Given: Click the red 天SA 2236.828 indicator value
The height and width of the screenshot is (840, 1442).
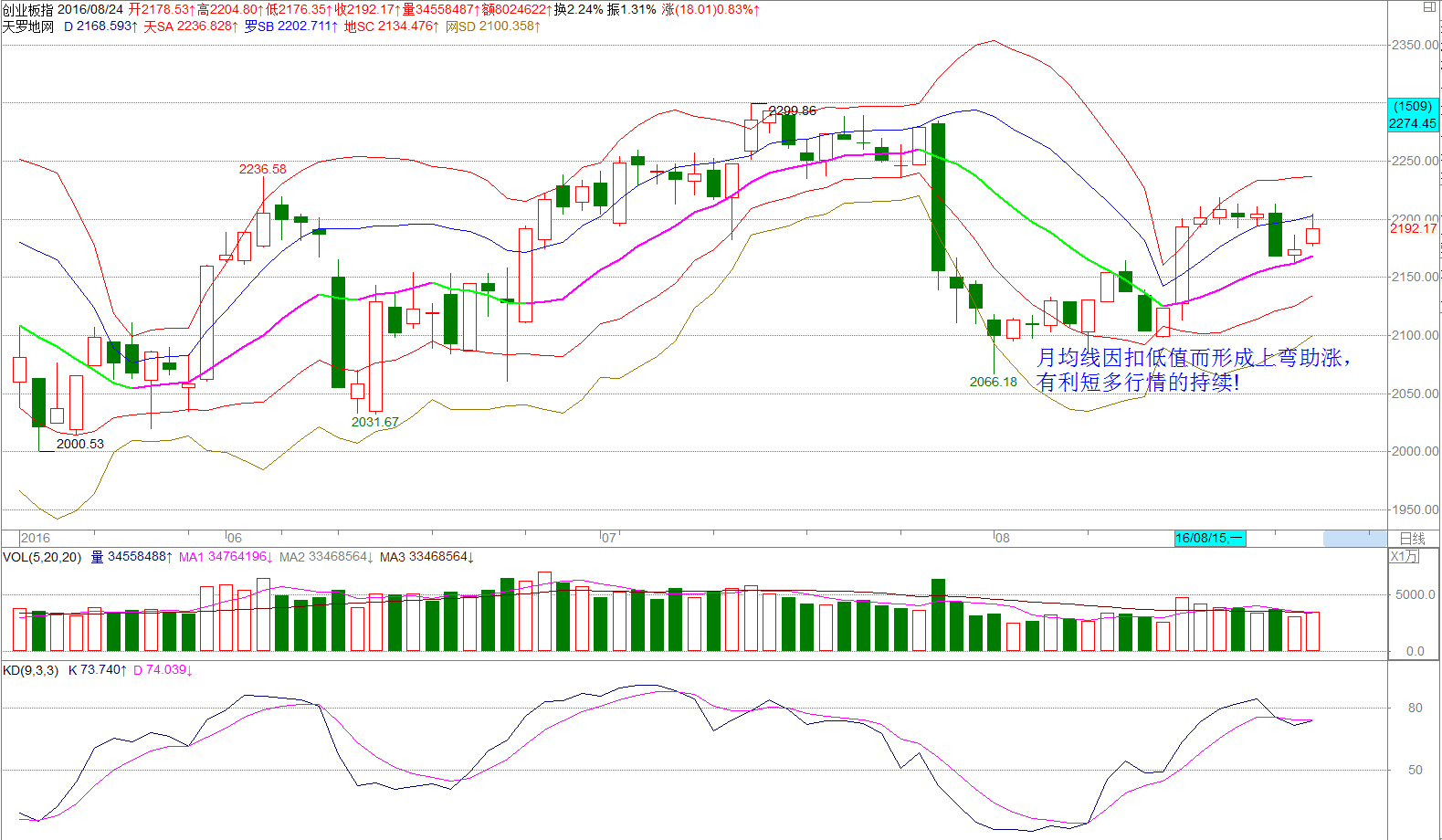Looking at the screenshot, I should [x=190, y=26].
